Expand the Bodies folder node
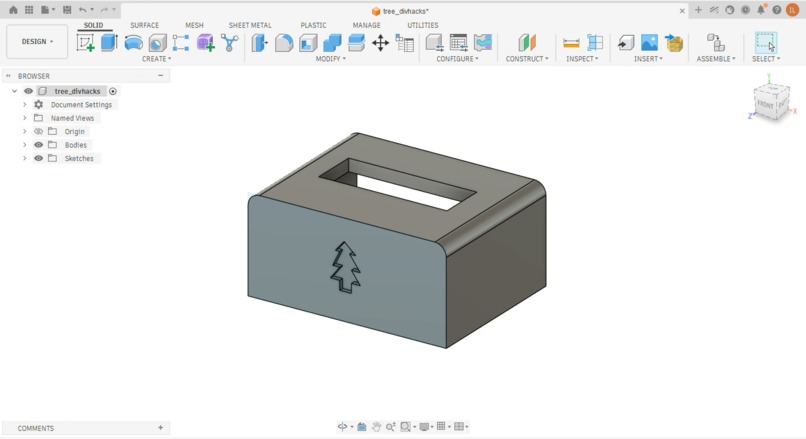Viewport: 806px width, 439px height. (x=24, y=145)
